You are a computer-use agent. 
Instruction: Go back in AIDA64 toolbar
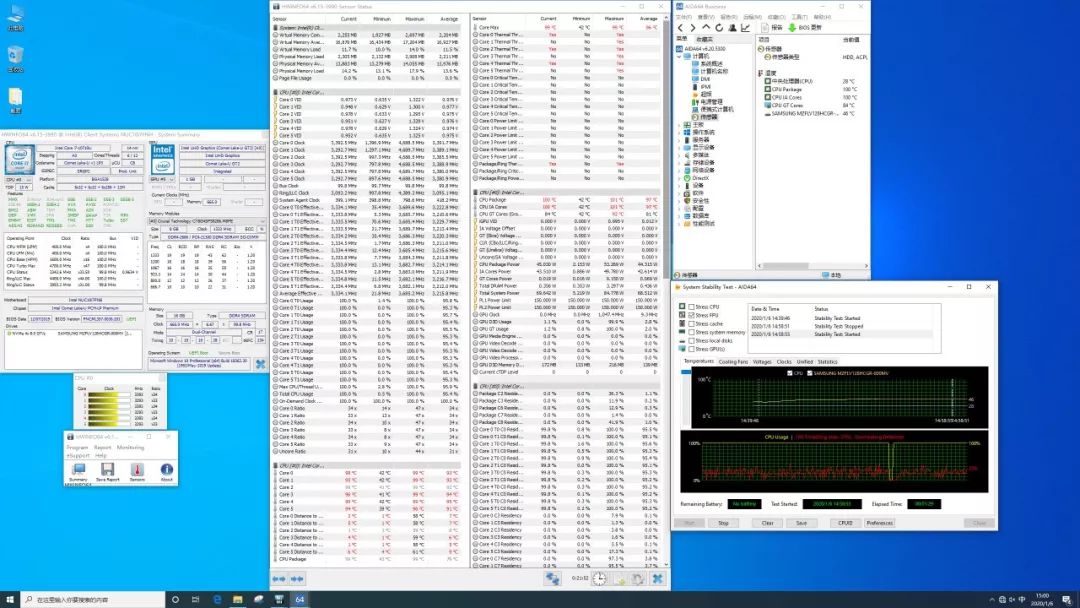(x=681, y=28)
